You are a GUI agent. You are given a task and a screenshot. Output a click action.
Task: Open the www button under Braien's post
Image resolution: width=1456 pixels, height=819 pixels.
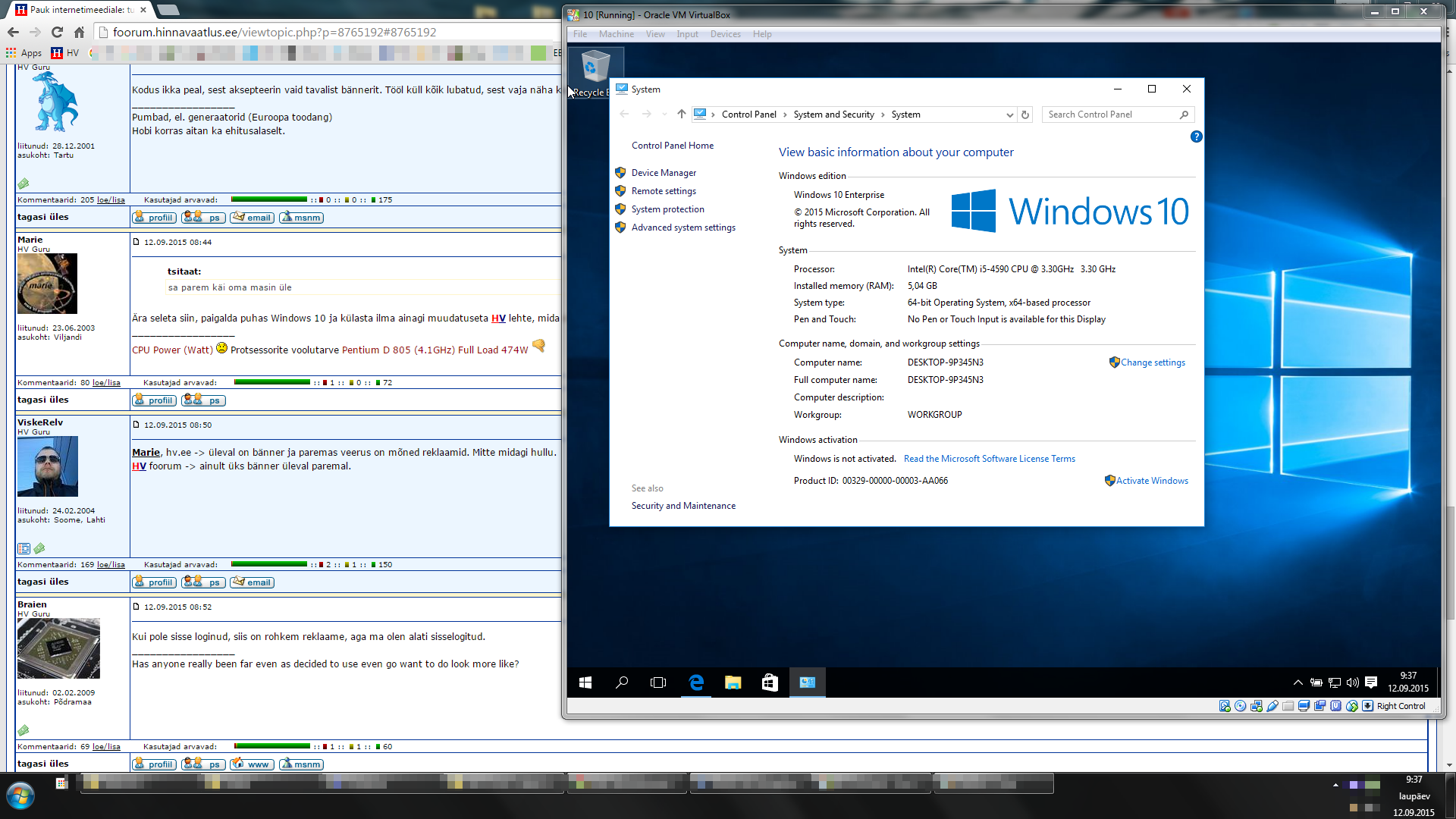pos(252,764)
